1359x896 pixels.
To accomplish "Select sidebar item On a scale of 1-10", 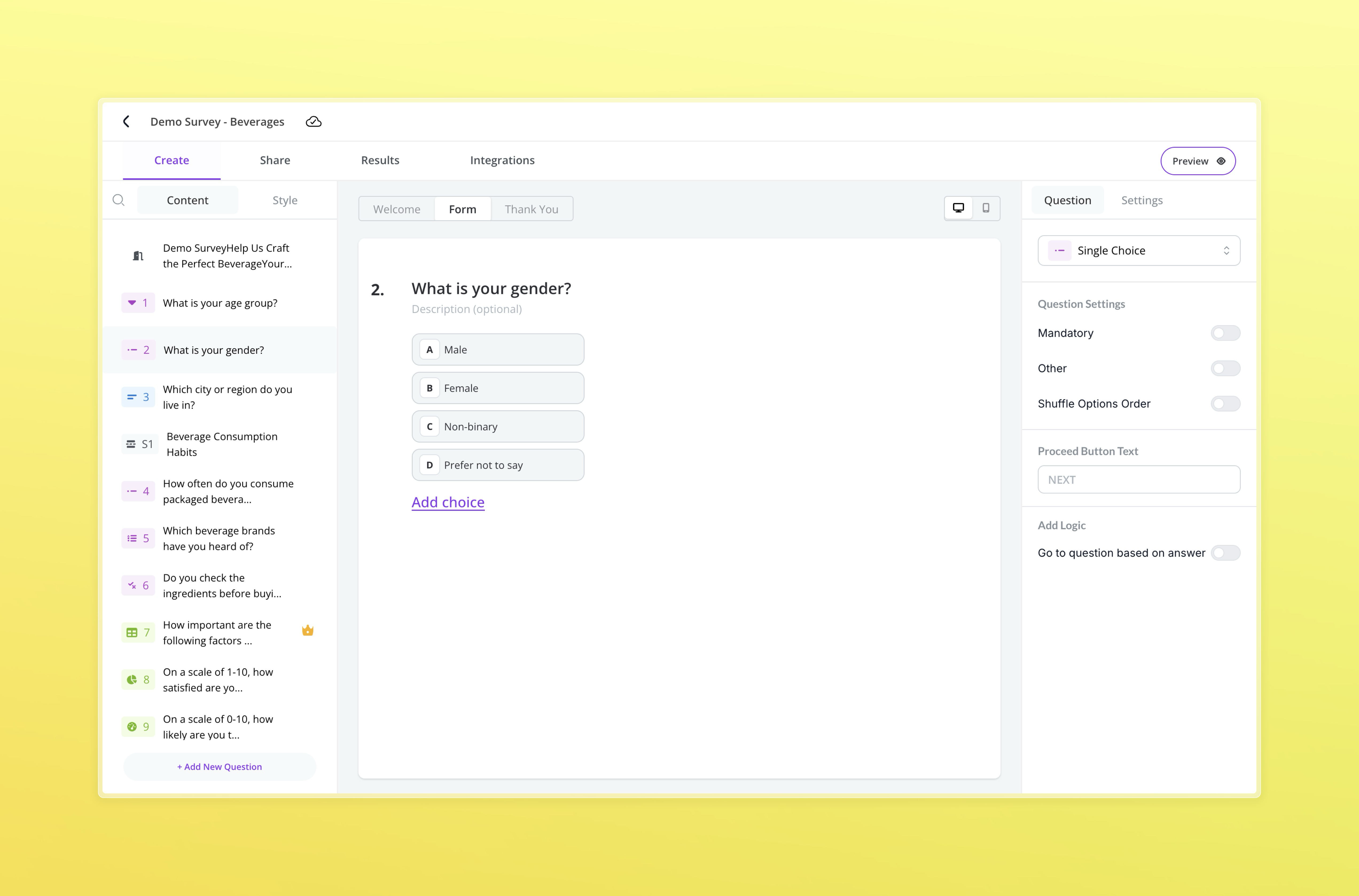I will [220, 680].
